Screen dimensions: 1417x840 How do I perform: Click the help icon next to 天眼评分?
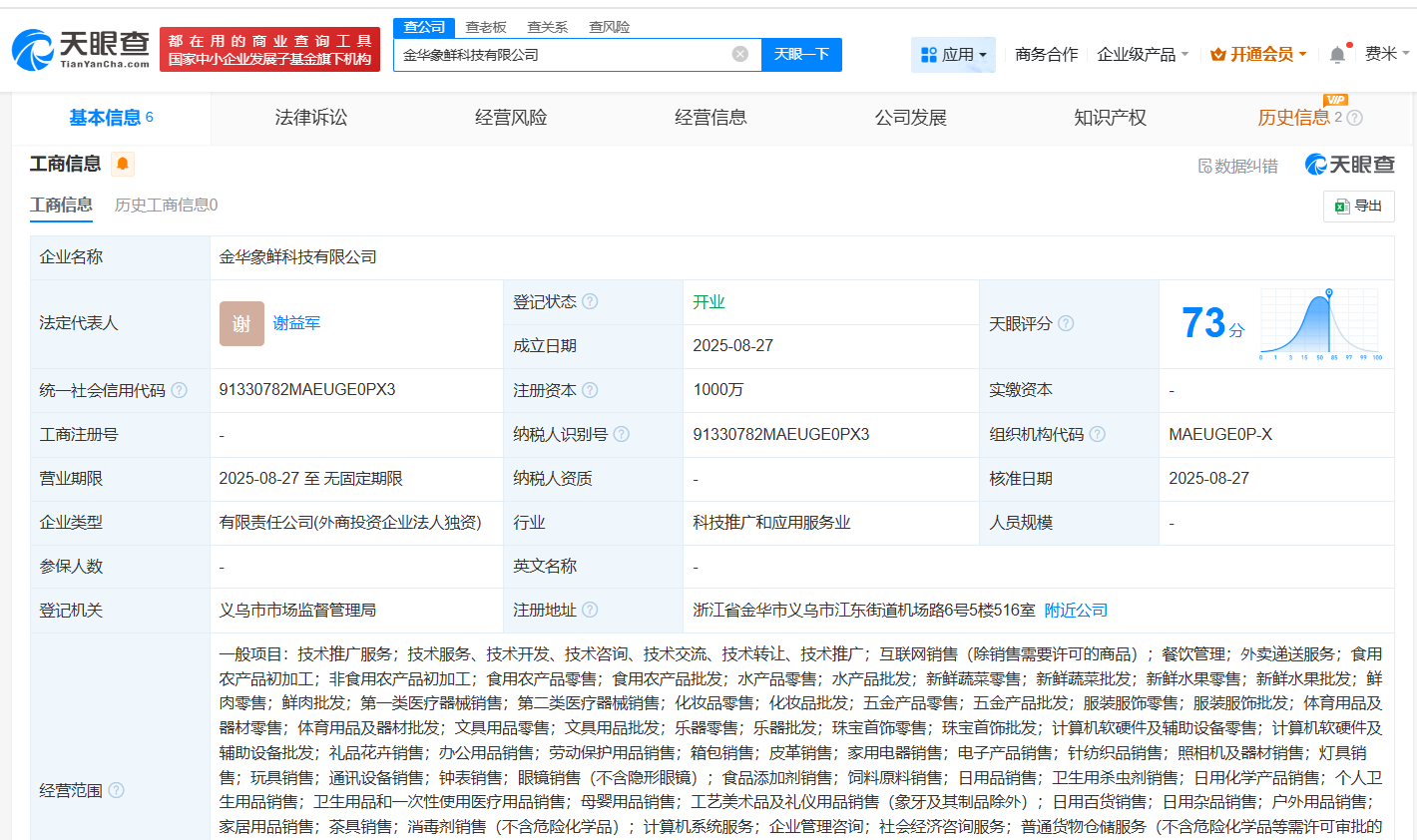pyautogui.click(x=1067, y=323)
